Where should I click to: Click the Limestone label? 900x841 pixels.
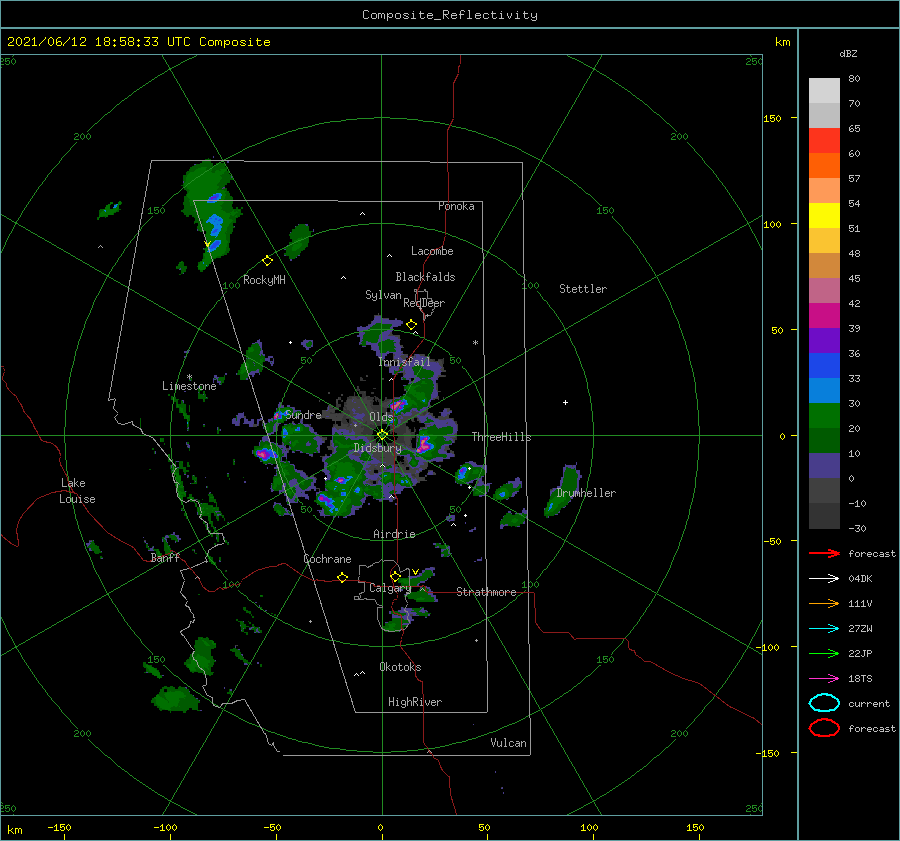[189, 386]
